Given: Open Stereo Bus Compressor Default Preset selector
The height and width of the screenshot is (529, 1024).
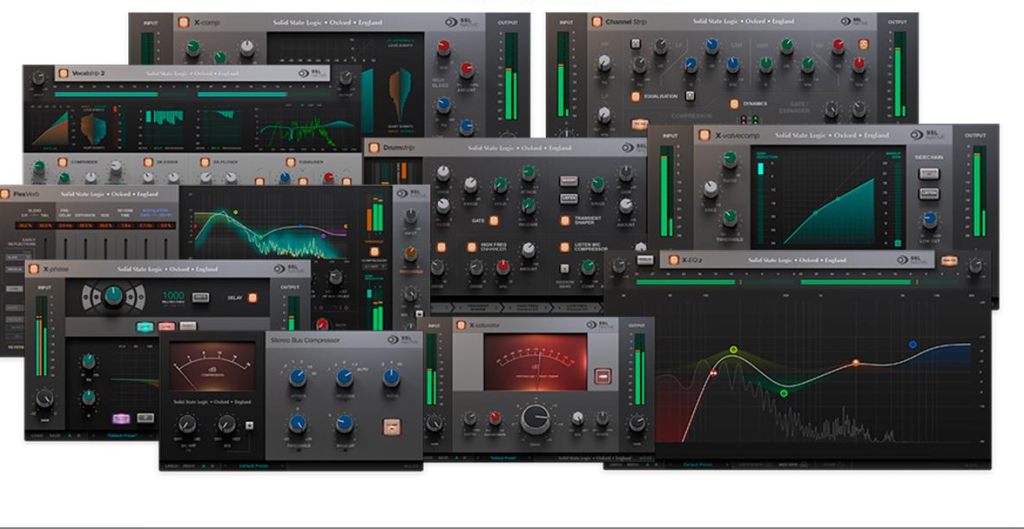Looking at the screenshot, I should click(x=254, y=466).
